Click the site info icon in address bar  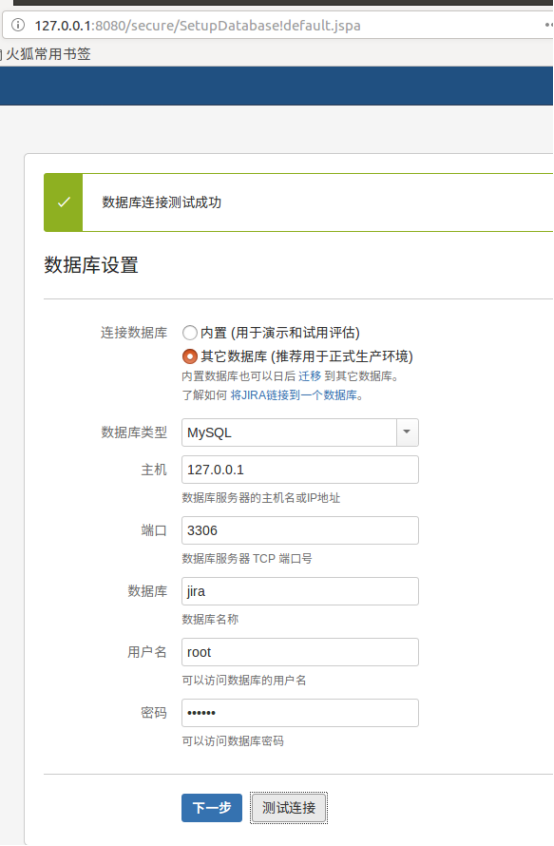tap(18, 25)
